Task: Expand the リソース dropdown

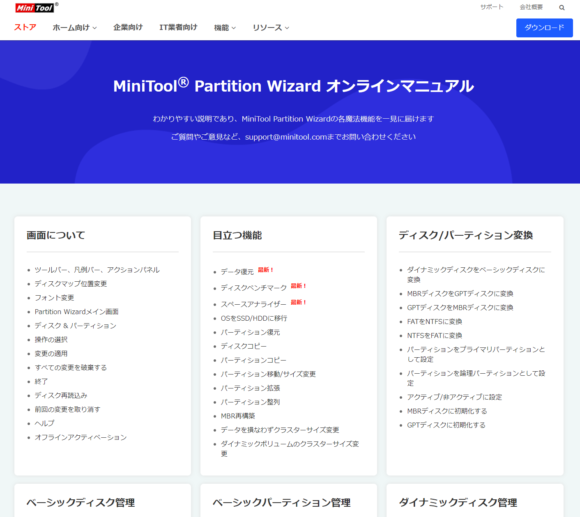Action: coord(271,28)
